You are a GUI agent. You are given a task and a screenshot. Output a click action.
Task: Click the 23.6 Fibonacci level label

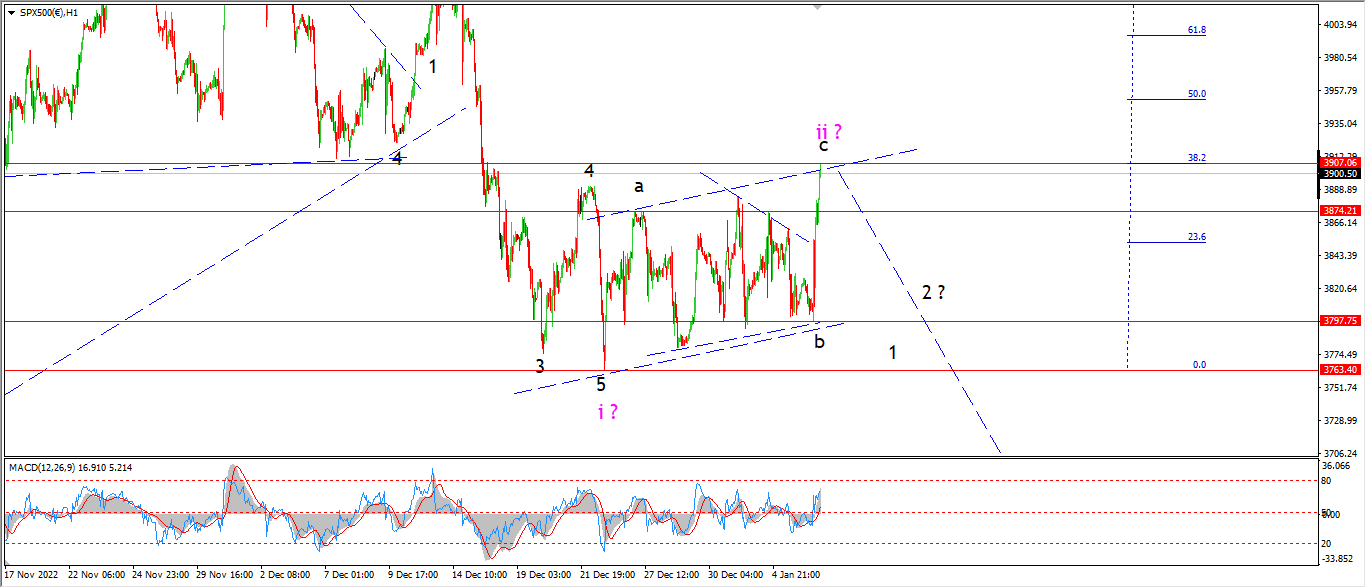point(1196,237)
